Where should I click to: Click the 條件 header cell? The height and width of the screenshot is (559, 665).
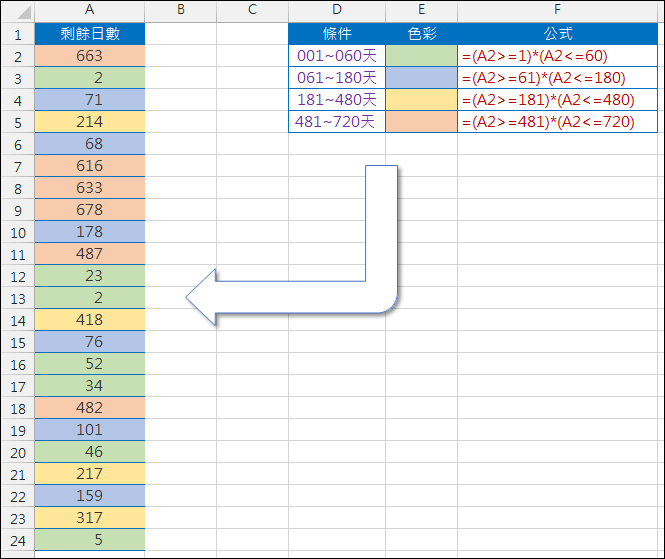337,34
